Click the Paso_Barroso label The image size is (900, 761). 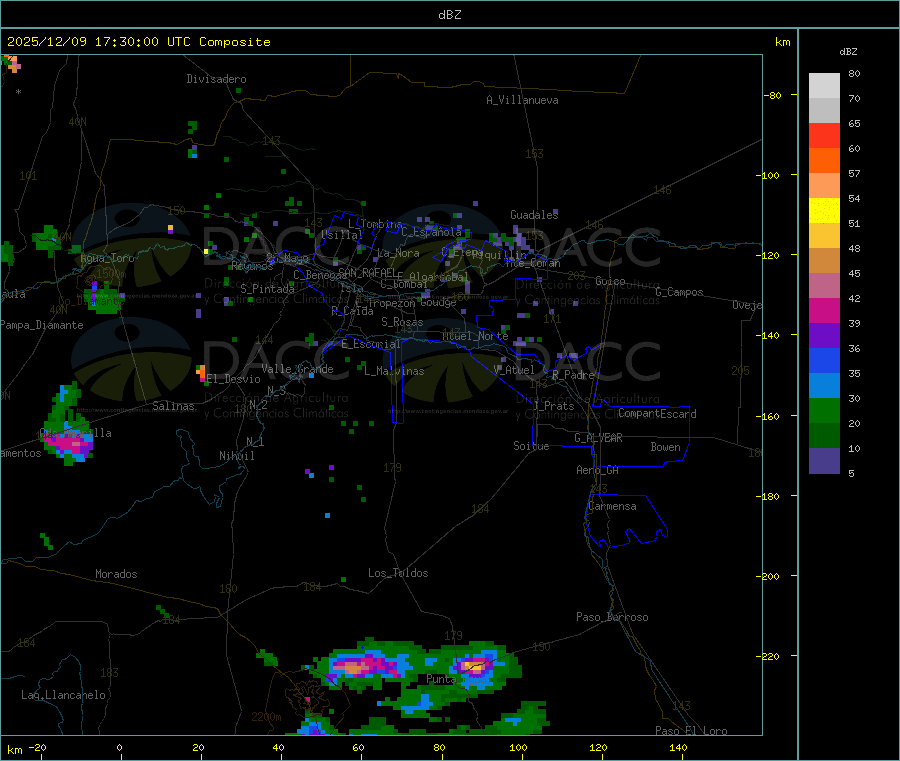(612, 617)
